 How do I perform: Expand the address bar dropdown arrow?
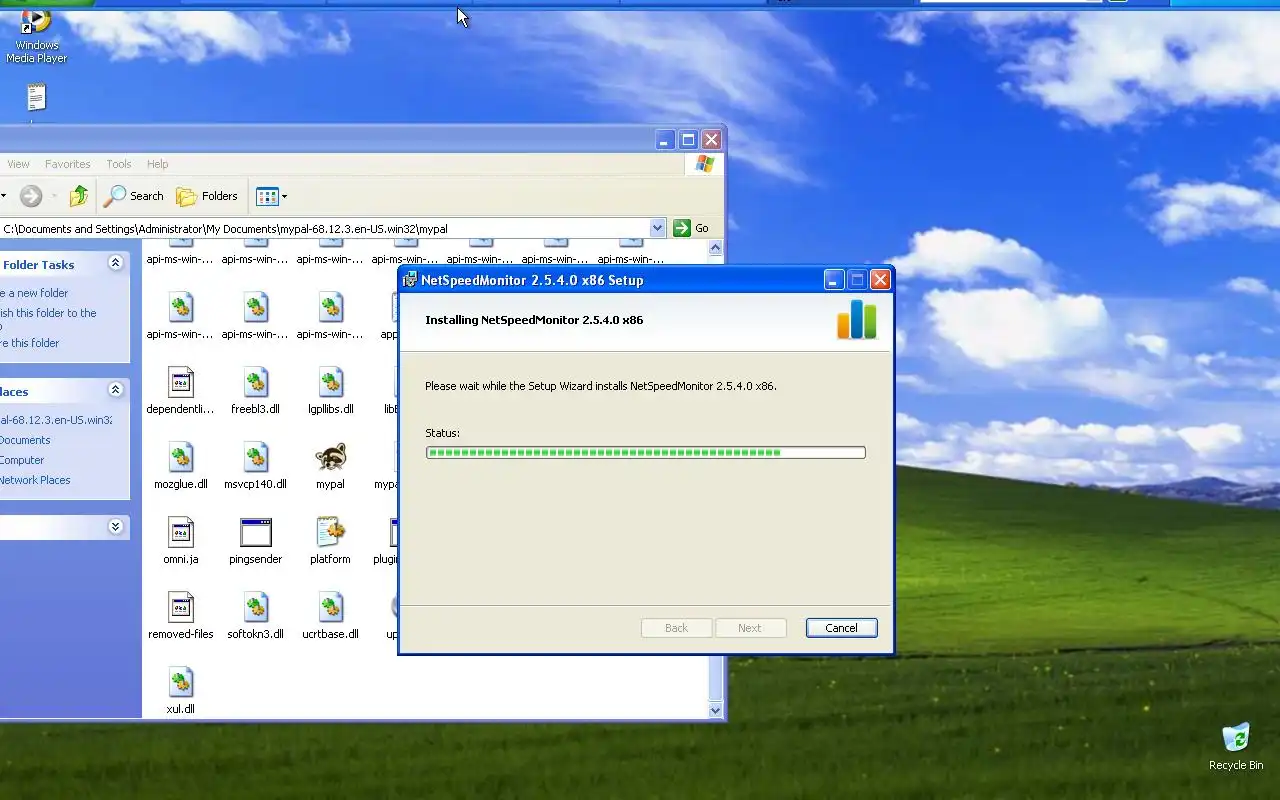[x=657, y=228]
